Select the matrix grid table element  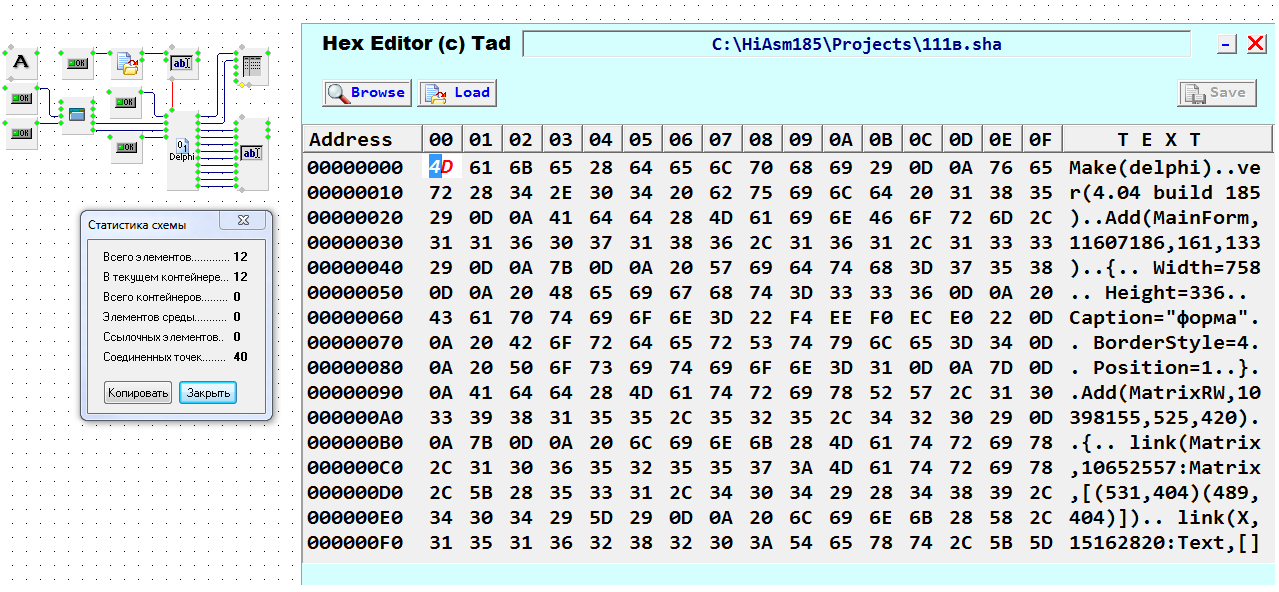pos(251,67)
